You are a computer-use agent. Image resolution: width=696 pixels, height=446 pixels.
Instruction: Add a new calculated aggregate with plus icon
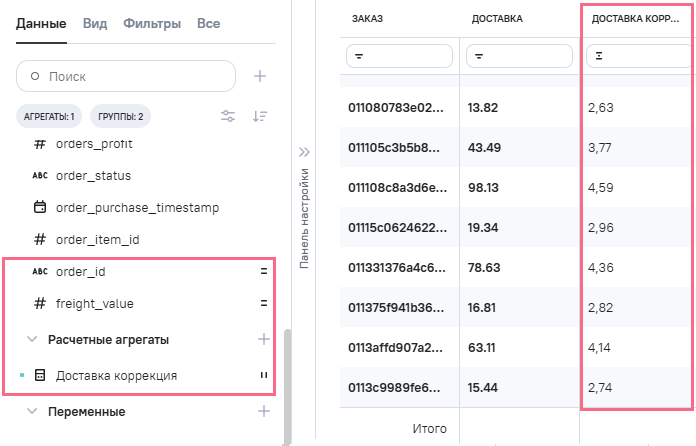[264, 339]
